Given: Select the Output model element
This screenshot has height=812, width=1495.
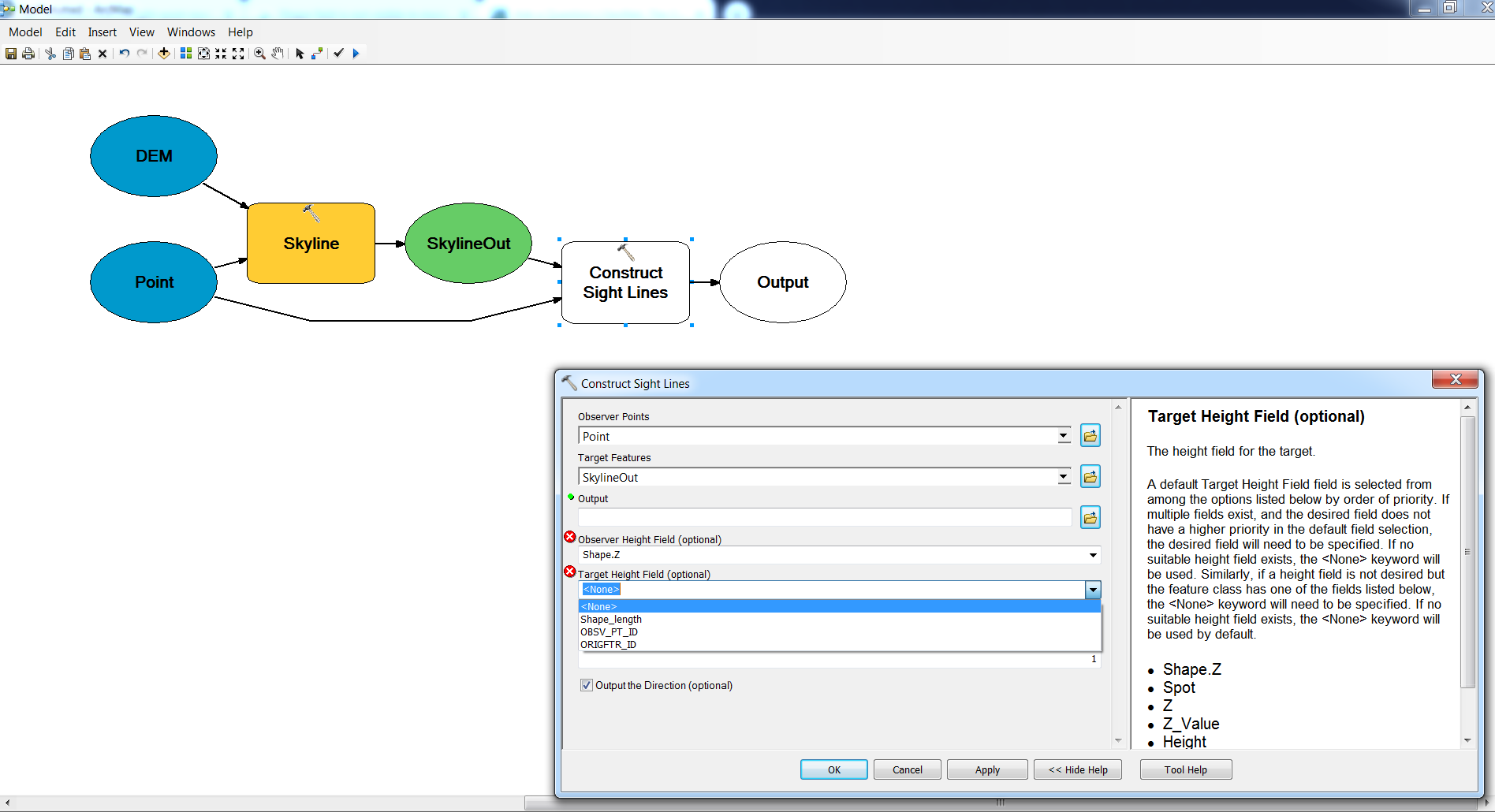Looking at the screenshot, I should point(783,282).
